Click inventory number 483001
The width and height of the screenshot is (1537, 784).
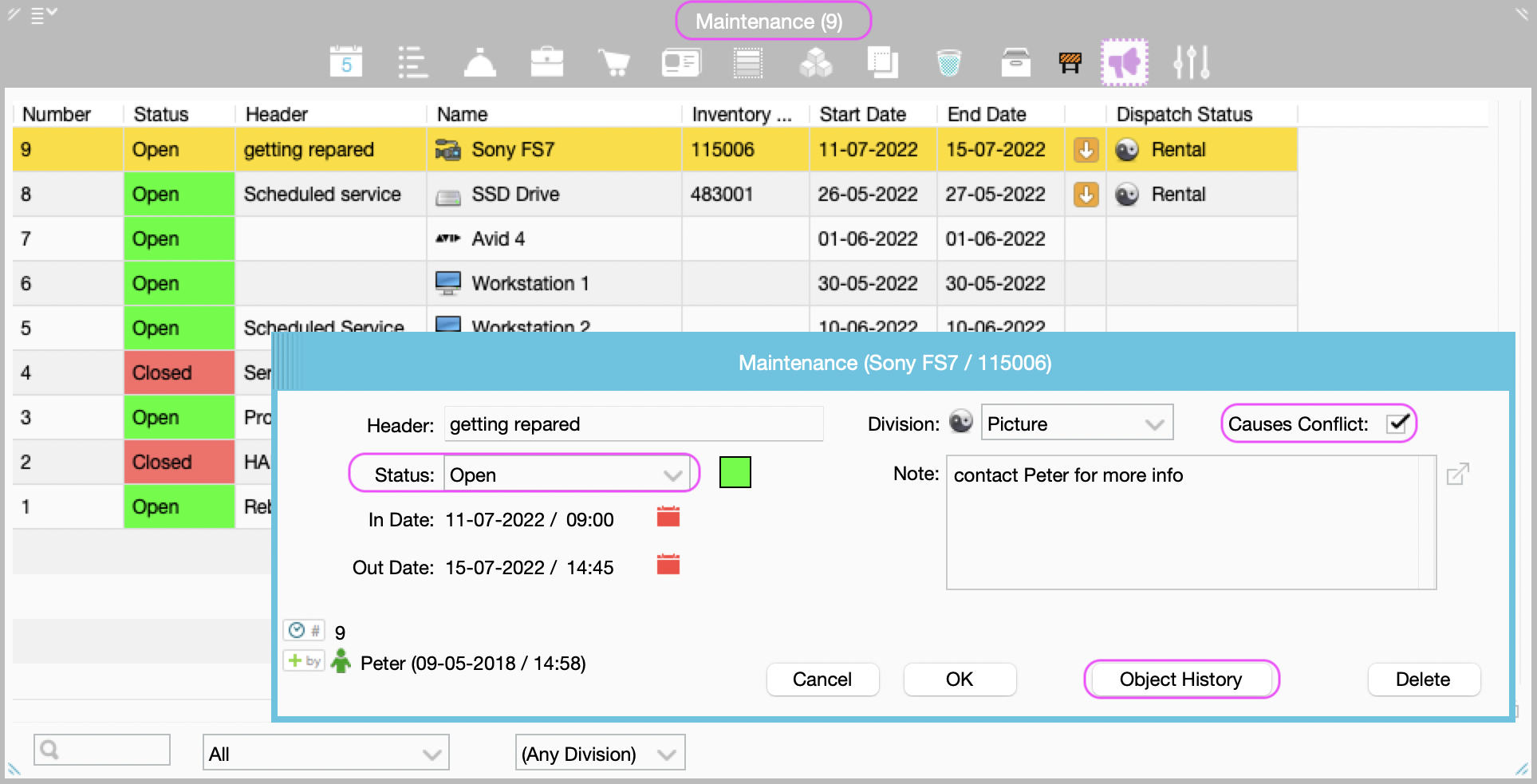click(x=722, y=194)
